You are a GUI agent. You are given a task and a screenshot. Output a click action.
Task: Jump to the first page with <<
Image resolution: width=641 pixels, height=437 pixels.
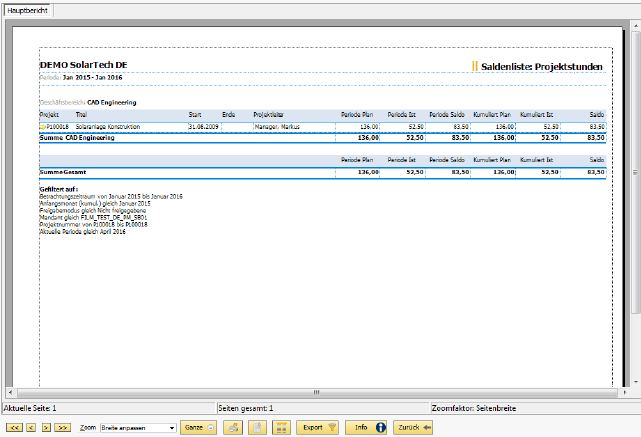click(14, 427)
